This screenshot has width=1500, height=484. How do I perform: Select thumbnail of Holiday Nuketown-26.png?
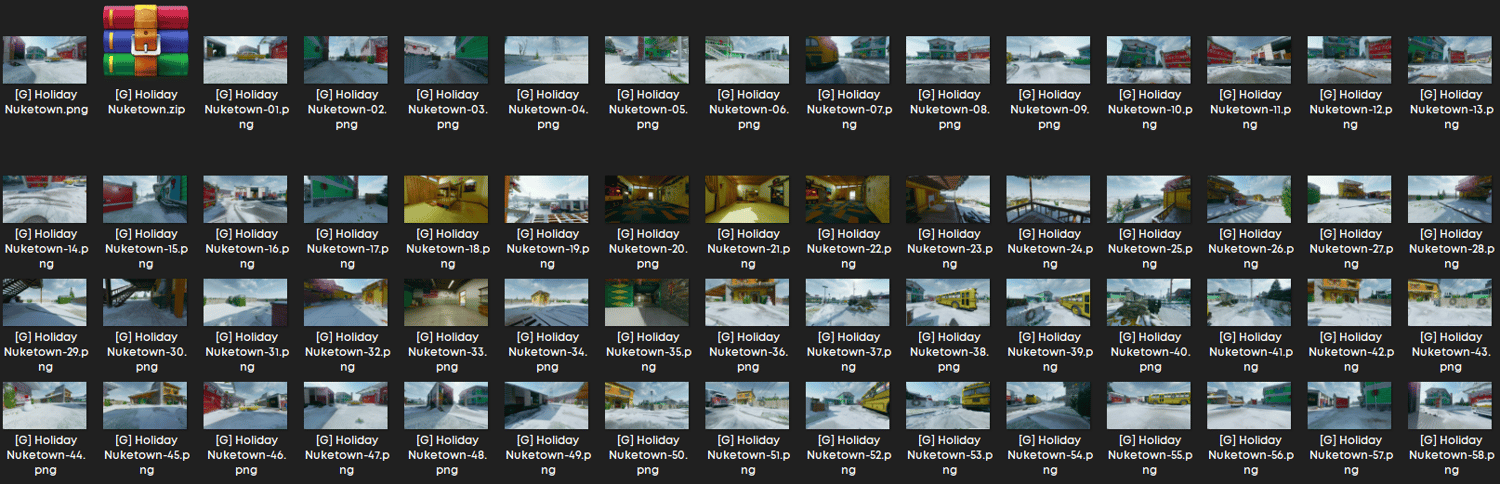(1249, 199)
